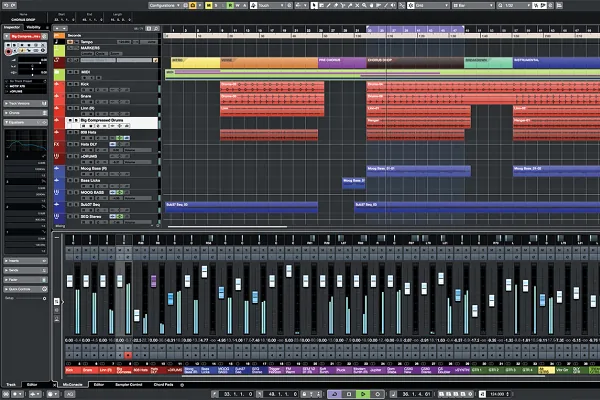
Task: Click the yellow M mute-all state button
Action: (x=209, y=5)
